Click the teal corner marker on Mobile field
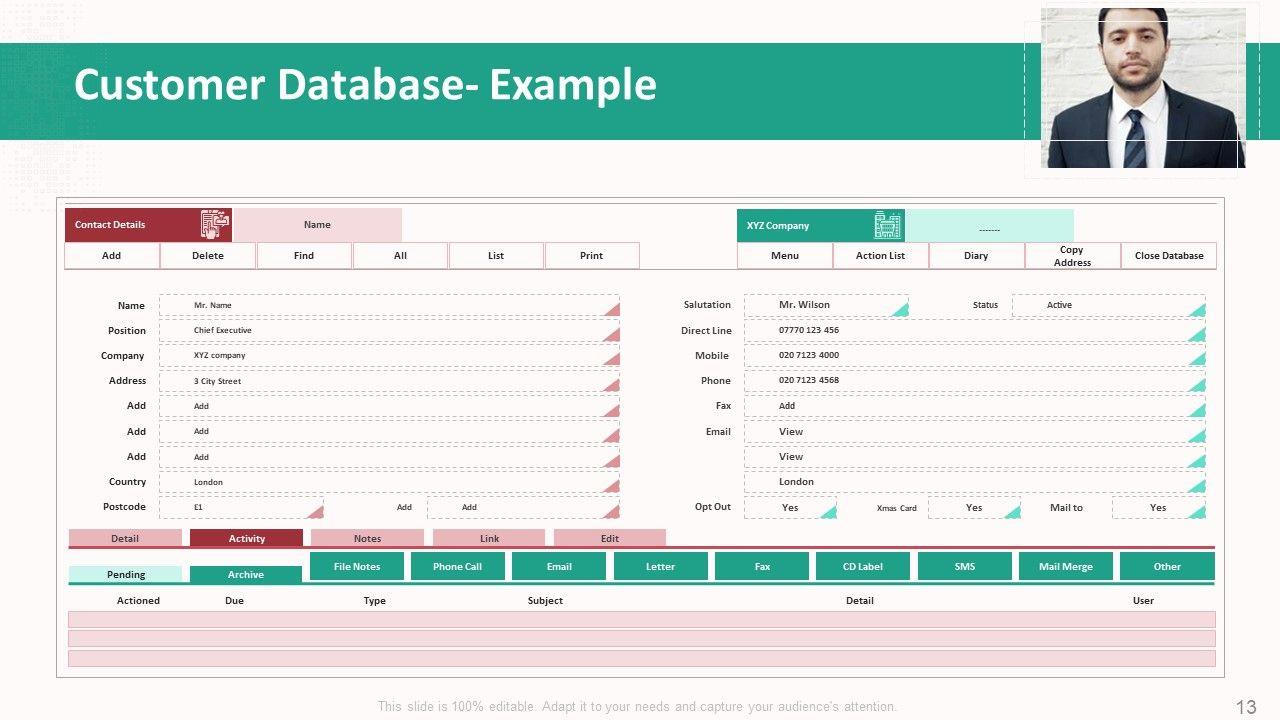The height and width of the screenshot is (720, 1280). tap(1197, 360)
